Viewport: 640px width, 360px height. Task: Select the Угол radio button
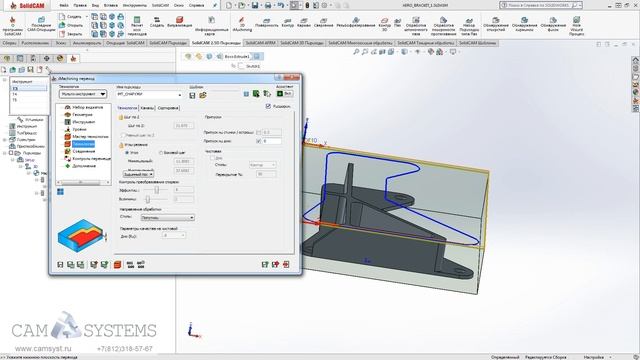coord(127,153)
